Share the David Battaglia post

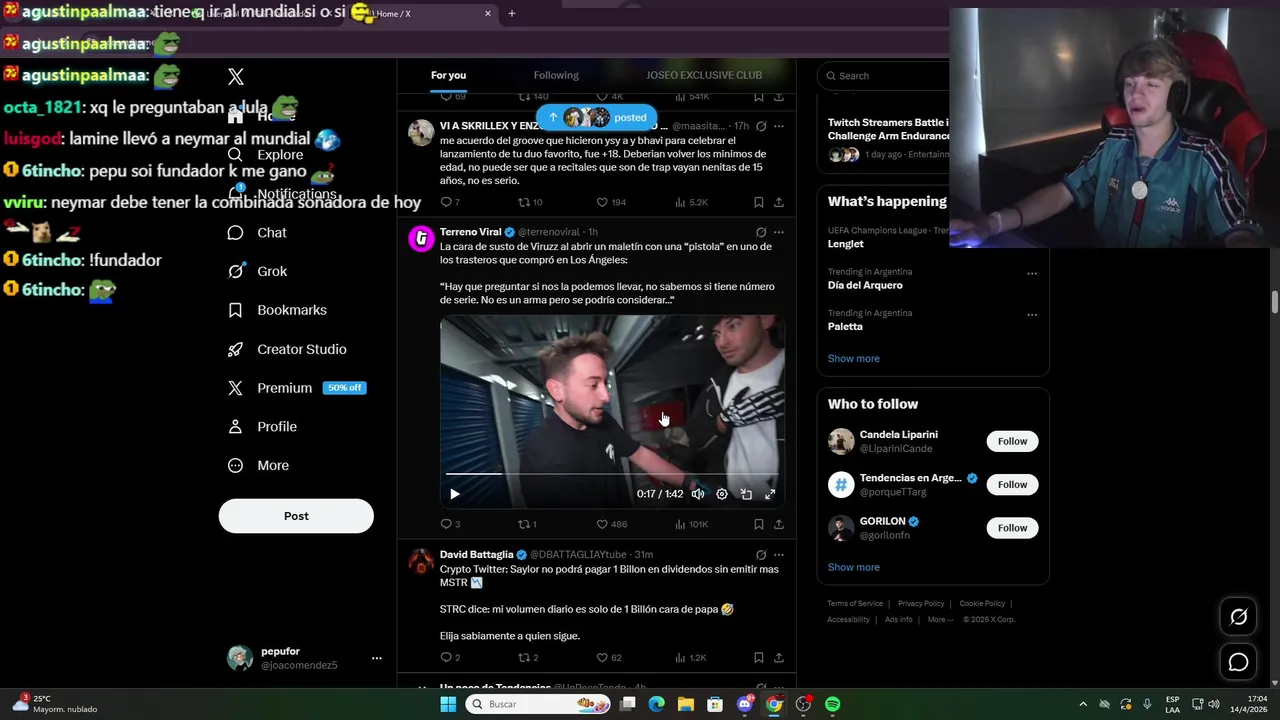[779, 657]
